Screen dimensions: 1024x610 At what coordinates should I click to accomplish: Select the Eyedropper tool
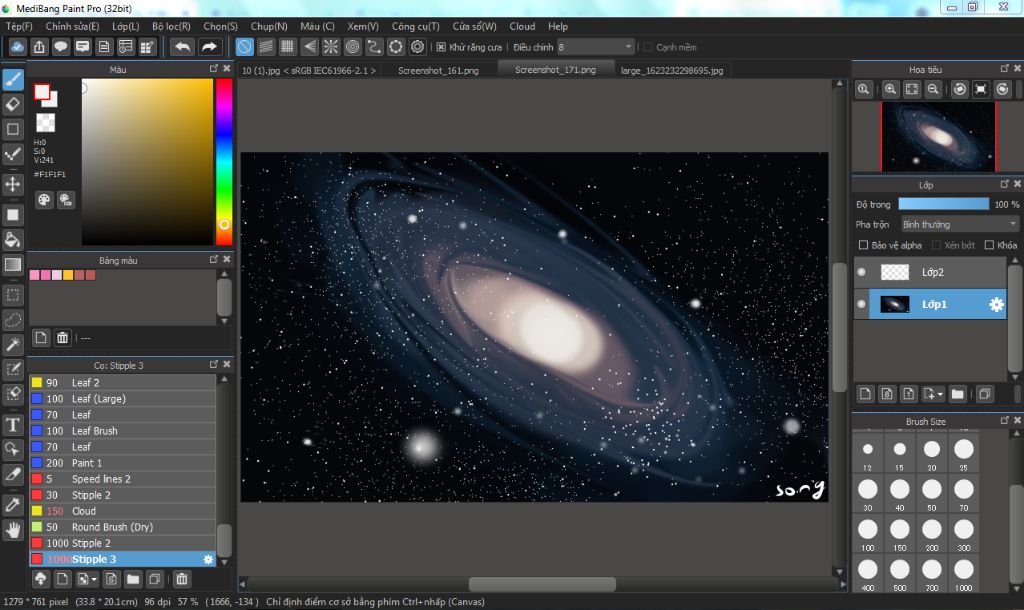pos(13,505)
